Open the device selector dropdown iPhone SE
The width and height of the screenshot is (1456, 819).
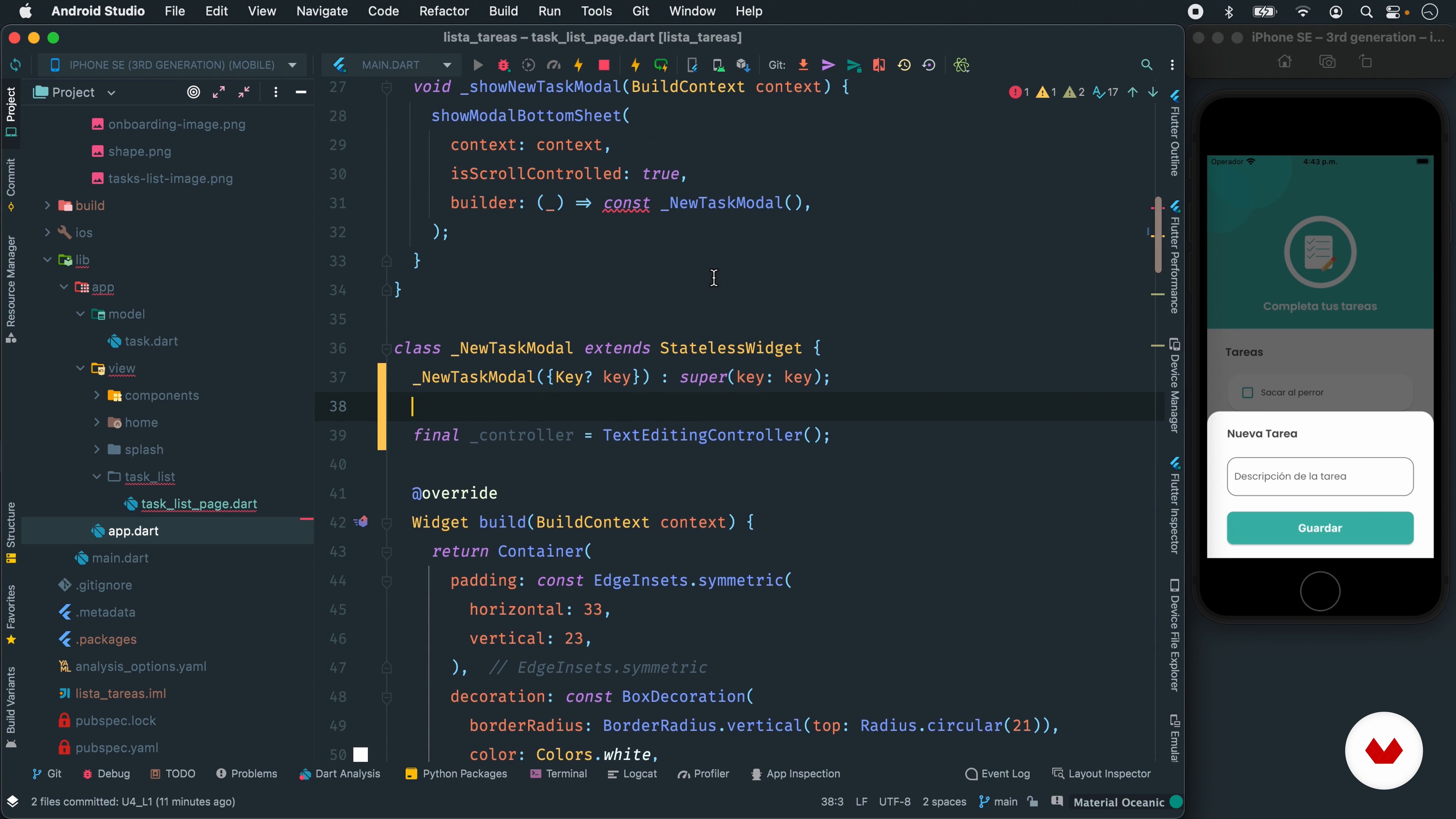pyautogui.click(x=173, y=65)
